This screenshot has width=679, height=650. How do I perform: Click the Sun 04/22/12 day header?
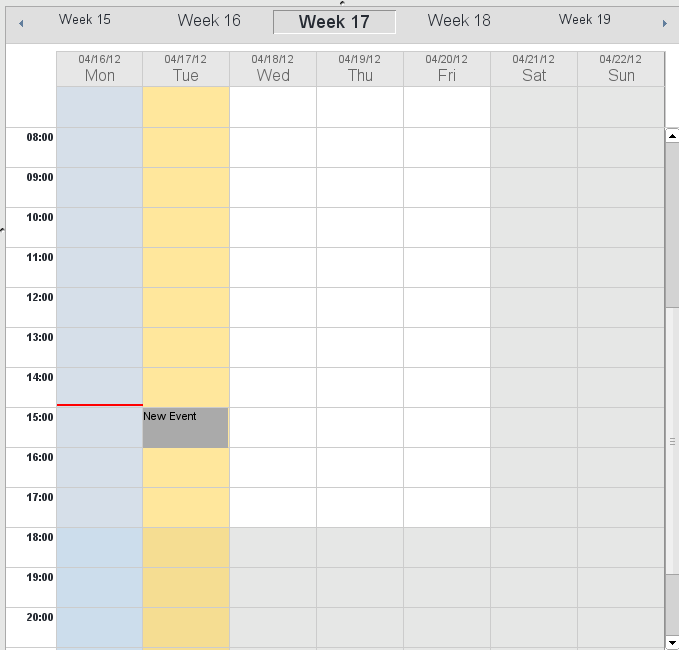pyautogui.click(x=621, y=69)
